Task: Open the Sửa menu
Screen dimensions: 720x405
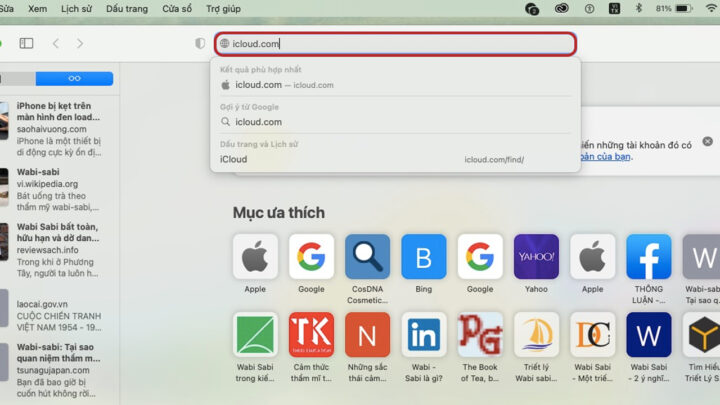Action: click(6, 9)
